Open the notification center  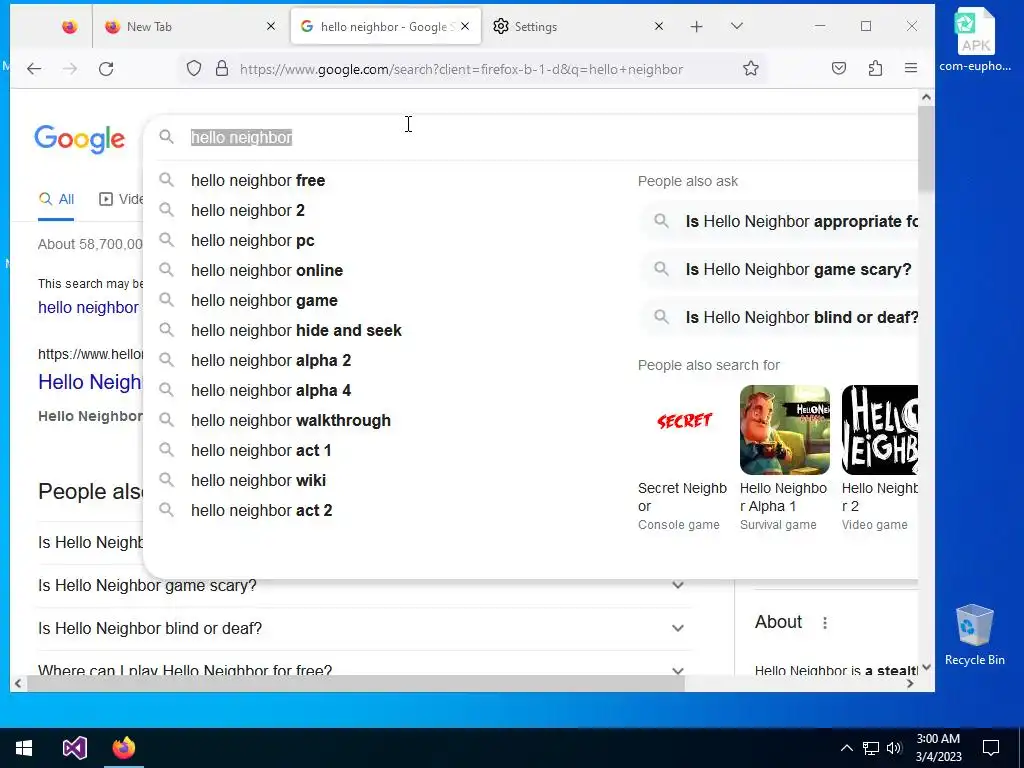[x=991, y=748]
